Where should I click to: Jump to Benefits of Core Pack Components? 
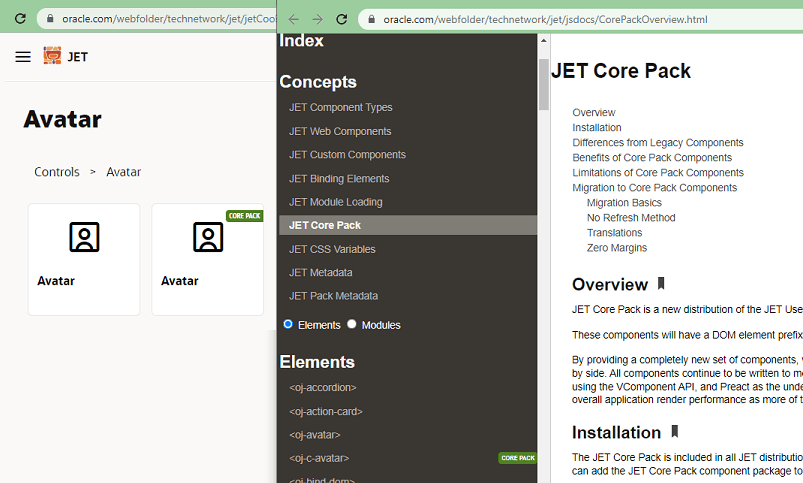[652, 158]
